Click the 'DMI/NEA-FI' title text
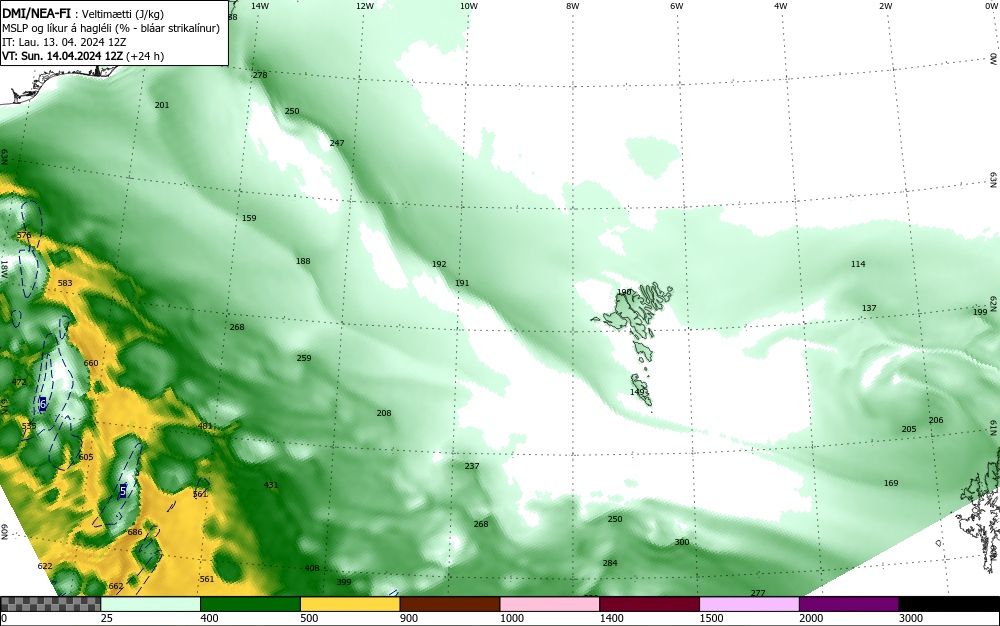The width and height of the screenshot is (1000, 626). (36, 13)
